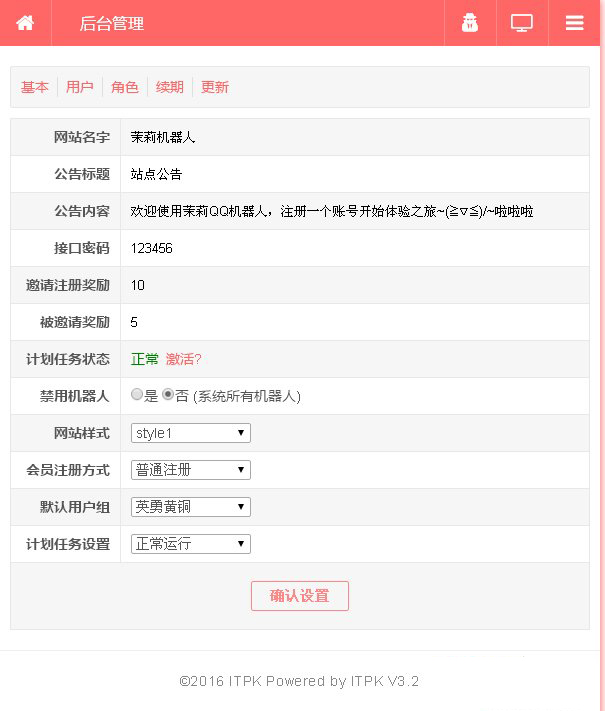
Task: Switch to the 用户 tab
Action: point(79,87)
